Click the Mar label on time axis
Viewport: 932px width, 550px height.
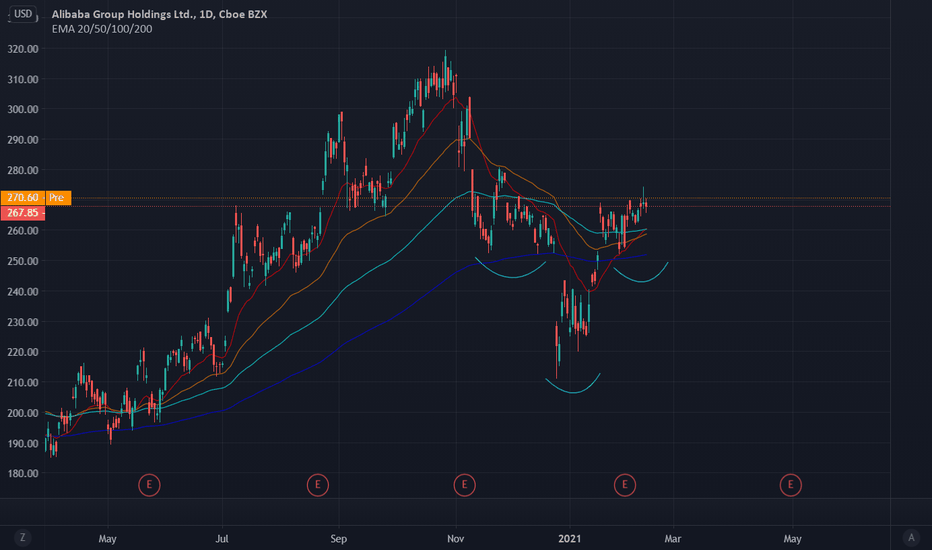pos(672,539)
